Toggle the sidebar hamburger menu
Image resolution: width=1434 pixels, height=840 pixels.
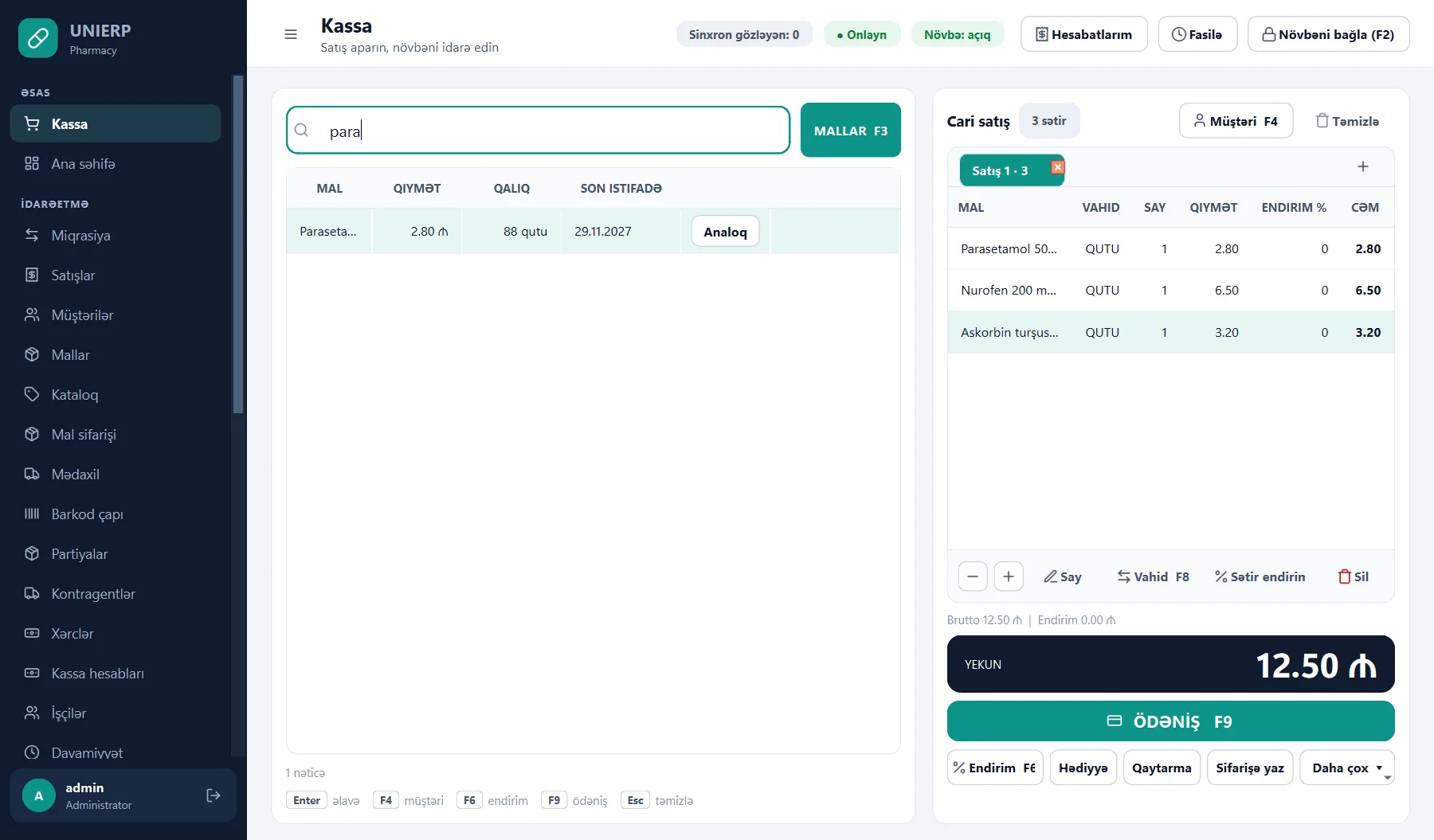coord(291,34)
